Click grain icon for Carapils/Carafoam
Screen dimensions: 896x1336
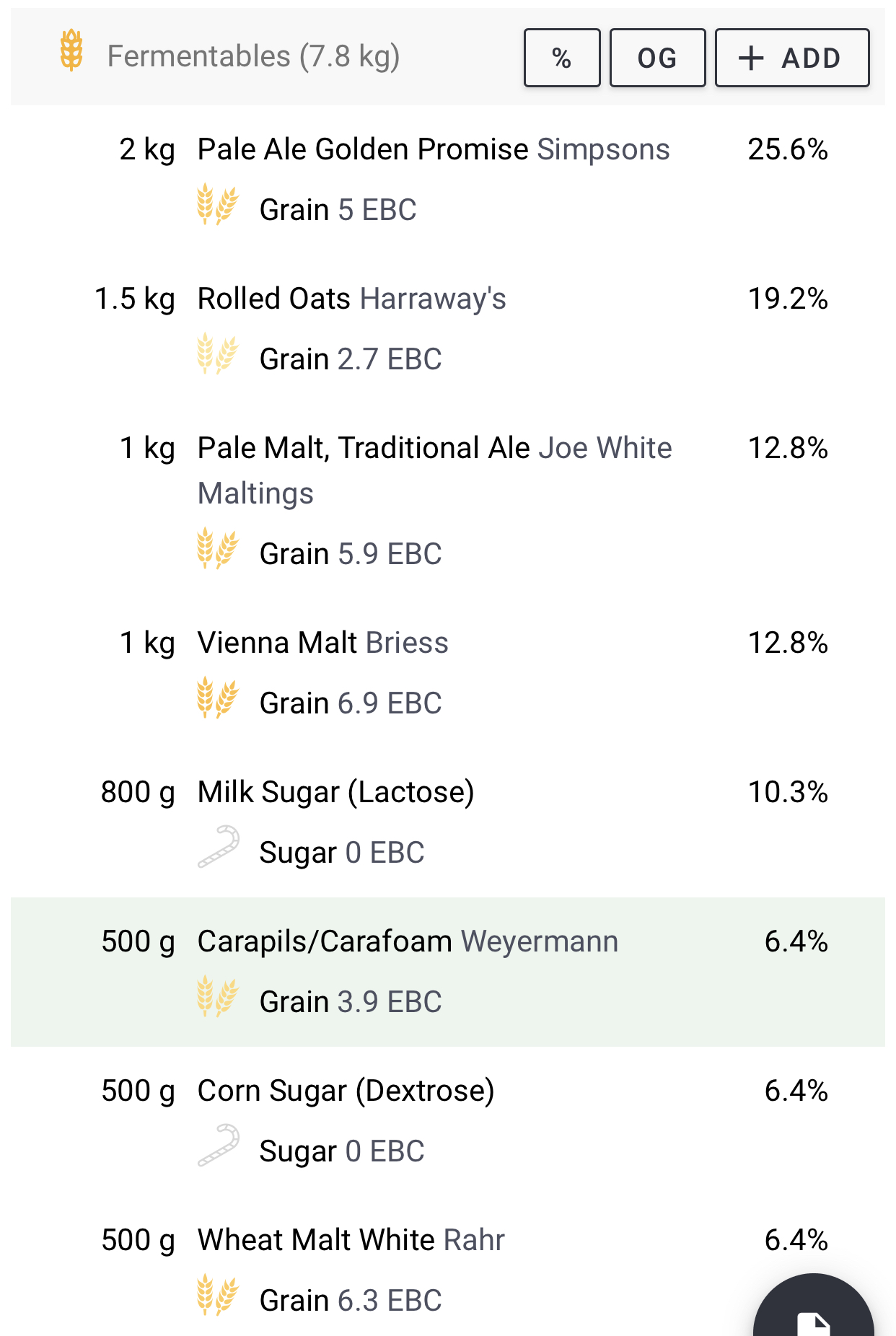point(217,996)
